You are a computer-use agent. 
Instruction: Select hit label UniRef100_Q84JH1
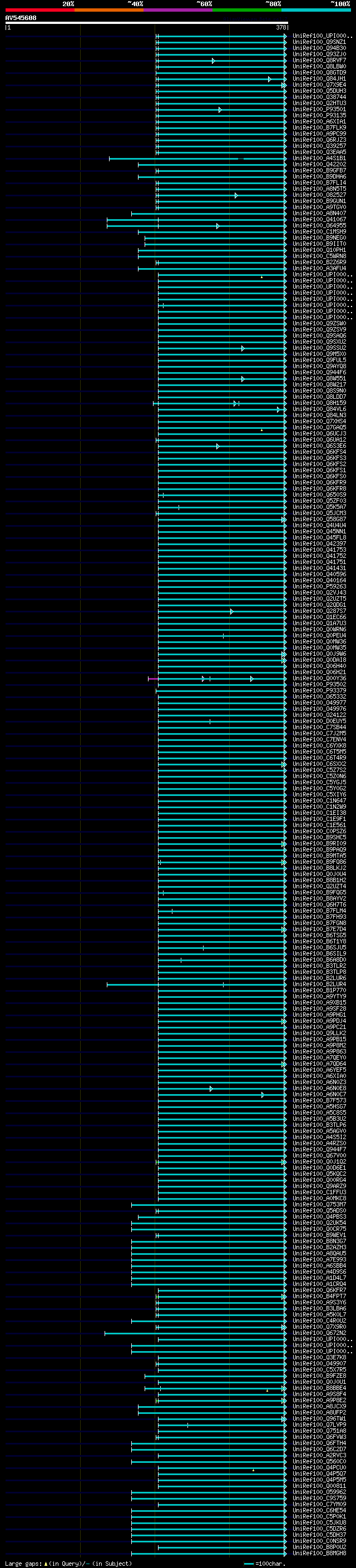[x=319, y=78]
